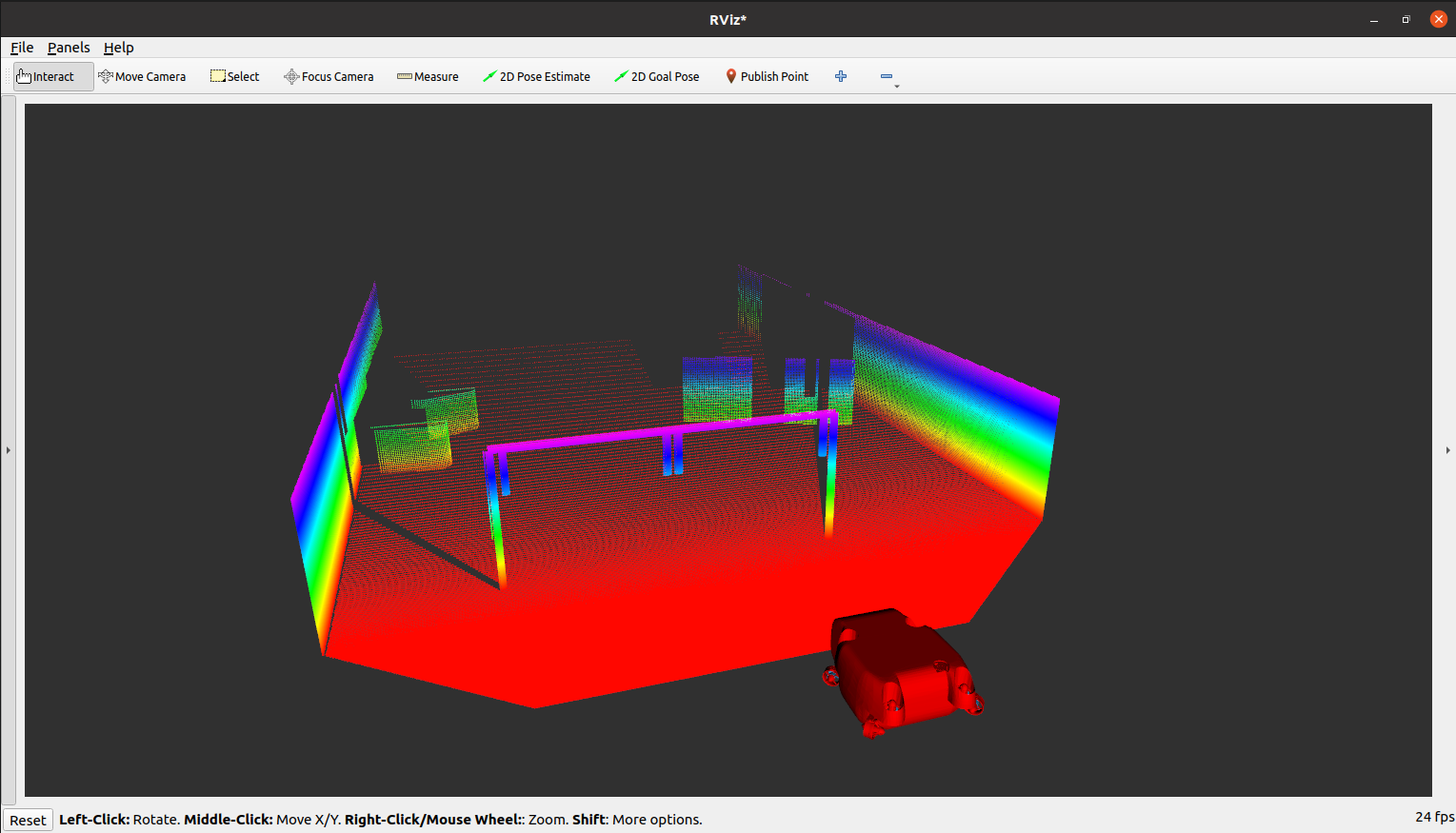Select the Interact tool
The height and width of the screenshot is (833, 1456).
tap(53, 76)
